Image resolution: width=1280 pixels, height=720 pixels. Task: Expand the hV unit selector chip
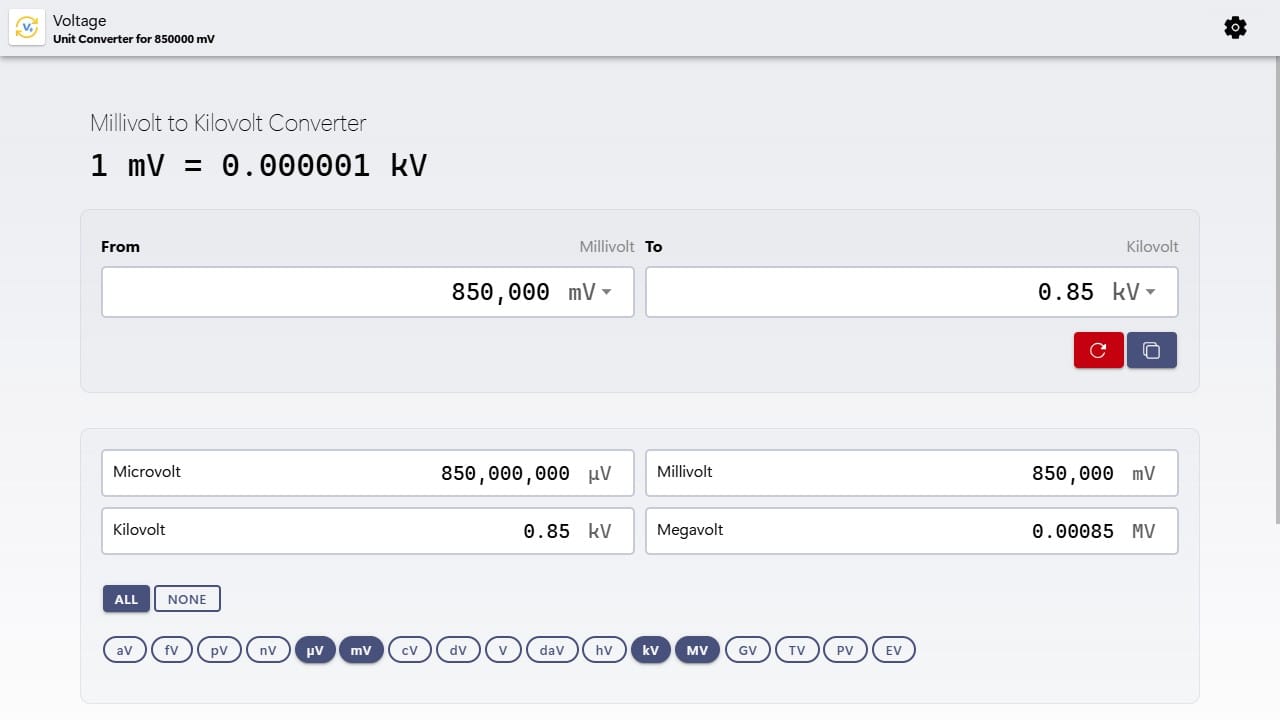tap(604, 649)
